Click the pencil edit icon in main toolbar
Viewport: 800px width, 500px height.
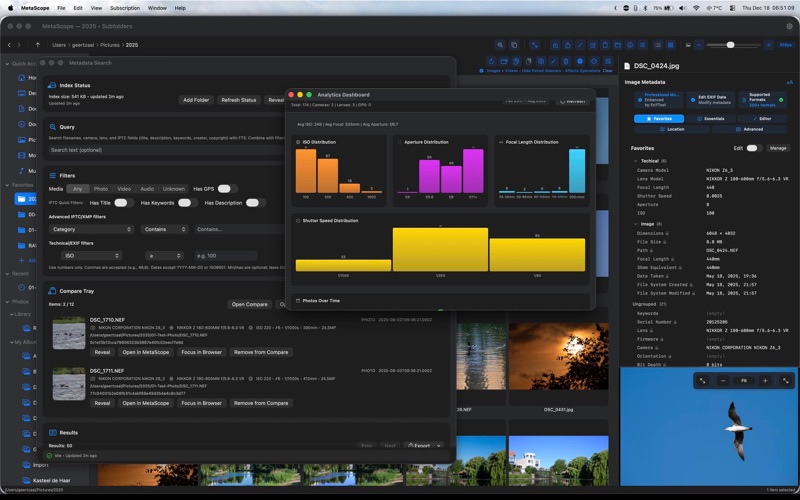[580, 45]
